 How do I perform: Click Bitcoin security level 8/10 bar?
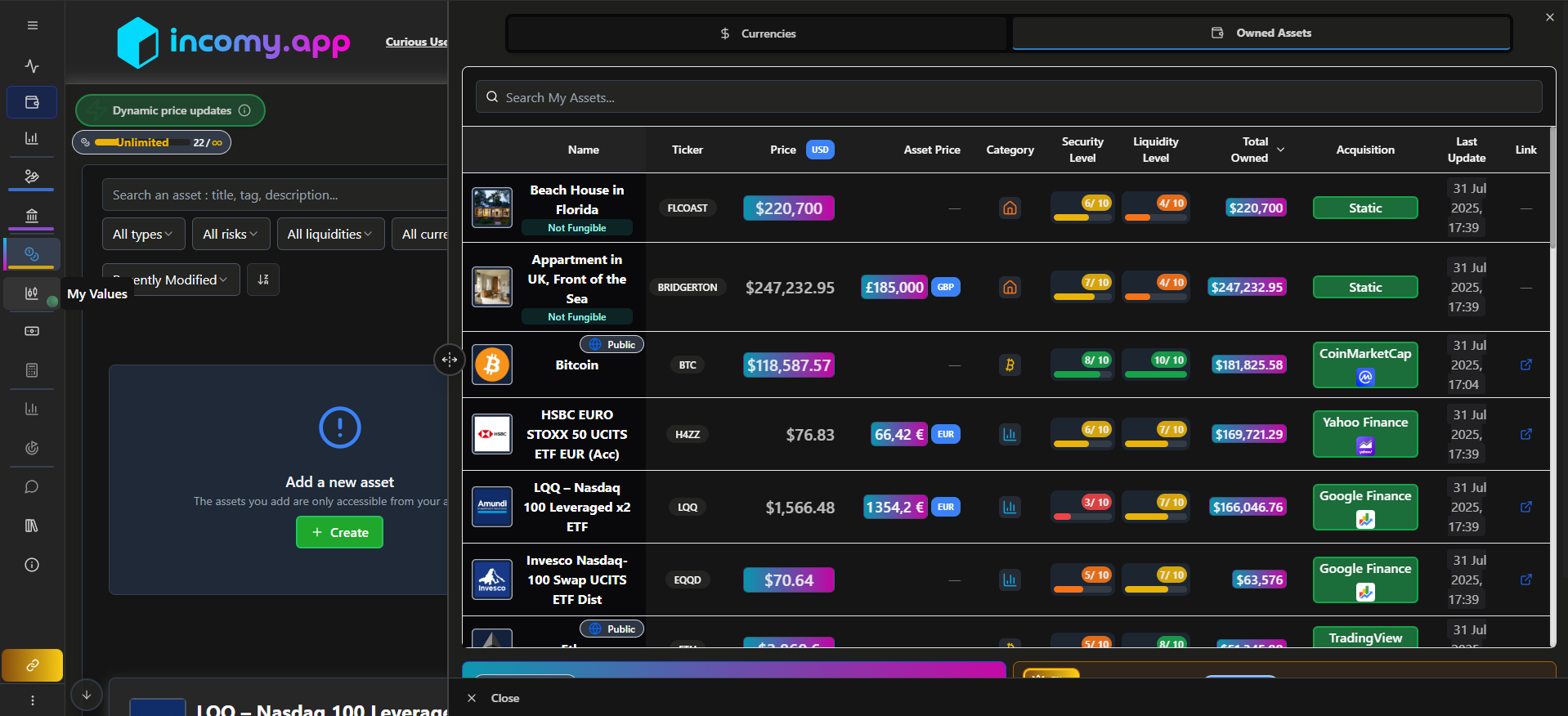point(1082,365)
